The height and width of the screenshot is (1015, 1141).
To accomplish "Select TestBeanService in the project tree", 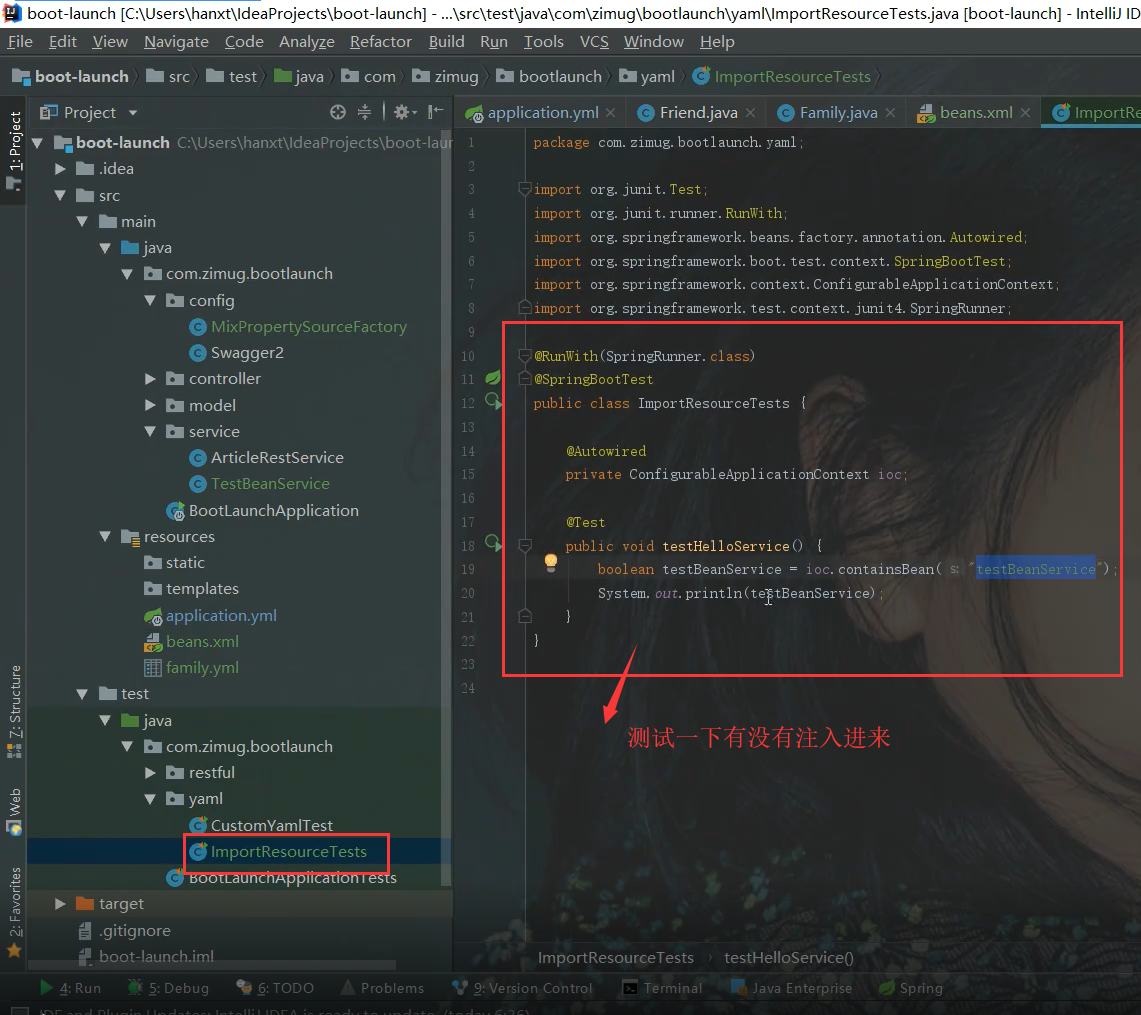I will pyautogui.click(x=270, y=484).
